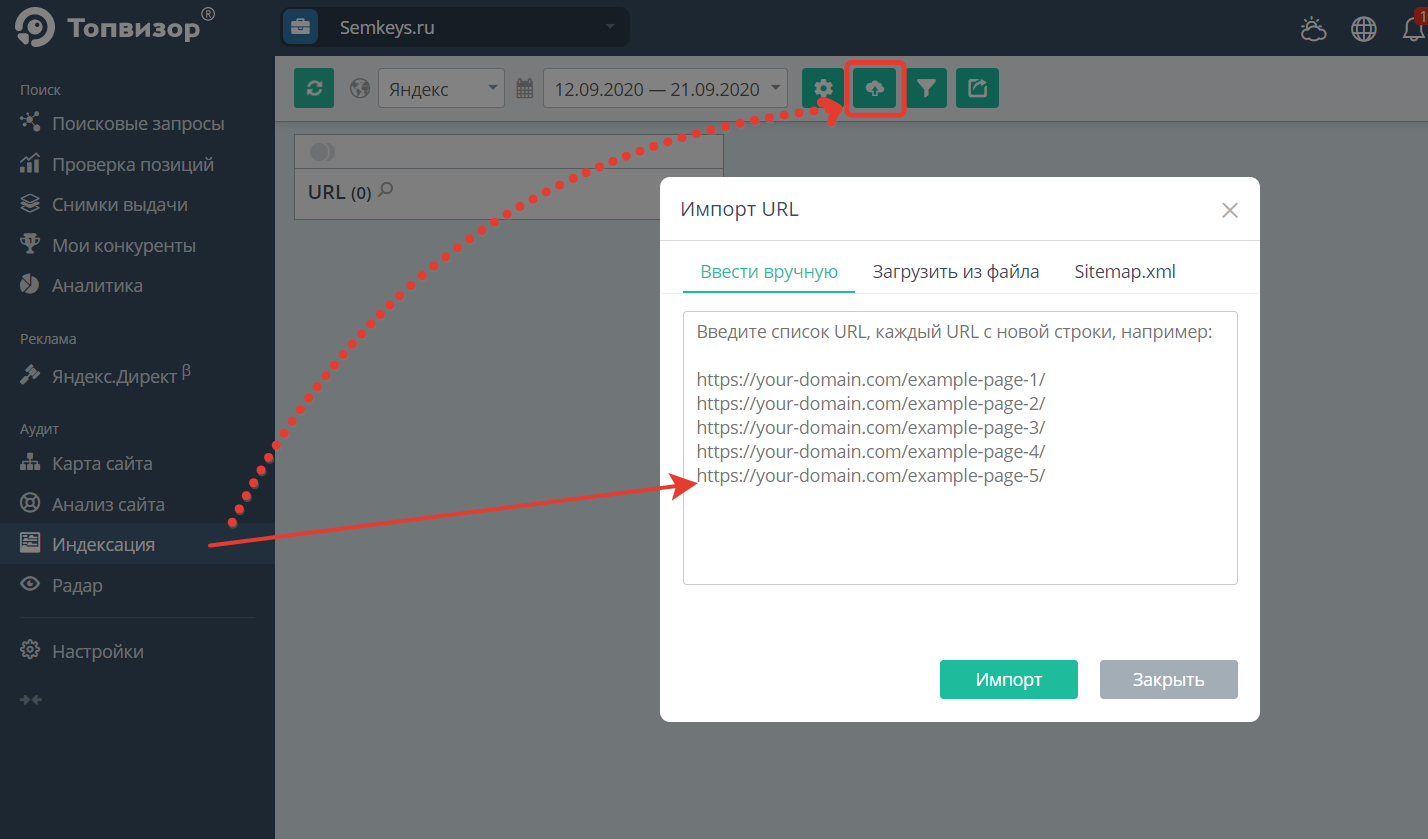Expand the Semkeys.ru project selector
Viewport: 1428px width, 839px height.
(x=456, y=27)
